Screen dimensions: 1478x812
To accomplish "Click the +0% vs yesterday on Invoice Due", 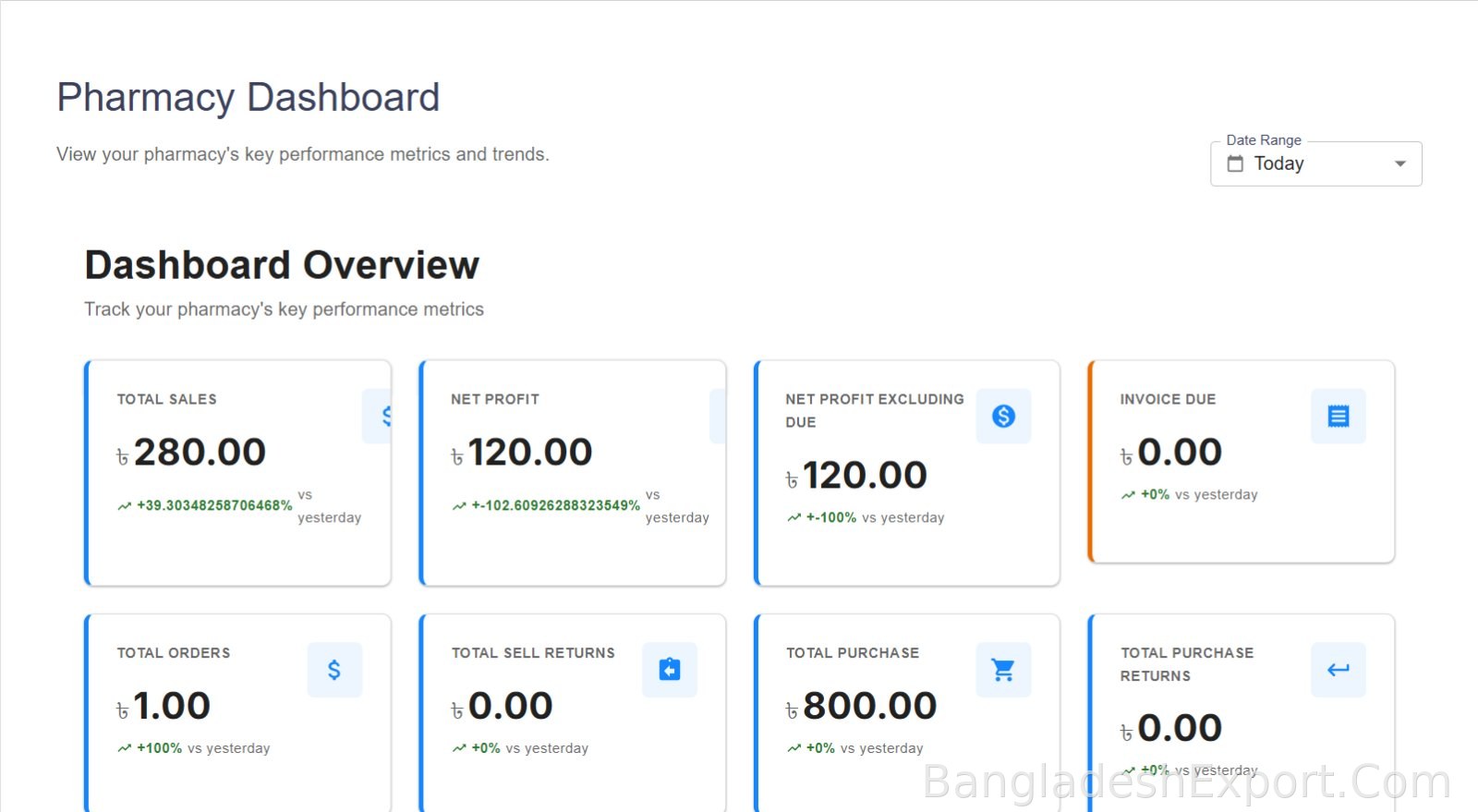I will coord(1199,495).
